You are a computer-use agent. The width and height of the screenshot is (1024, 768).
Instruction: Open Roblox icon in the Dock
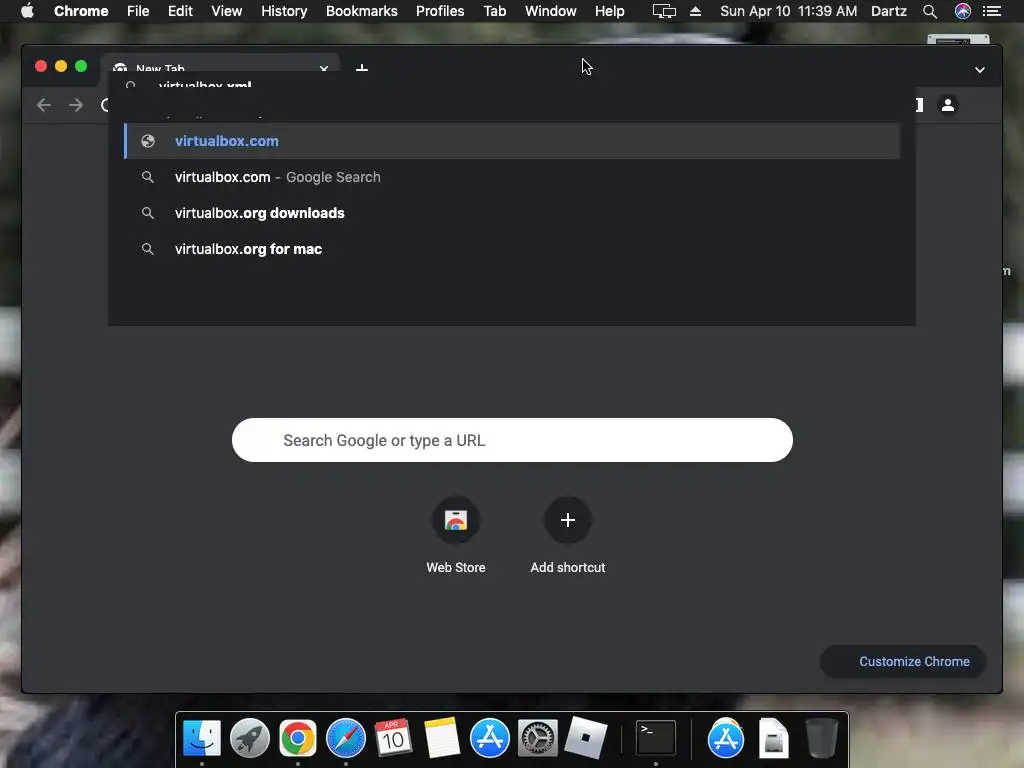[586, 738]
